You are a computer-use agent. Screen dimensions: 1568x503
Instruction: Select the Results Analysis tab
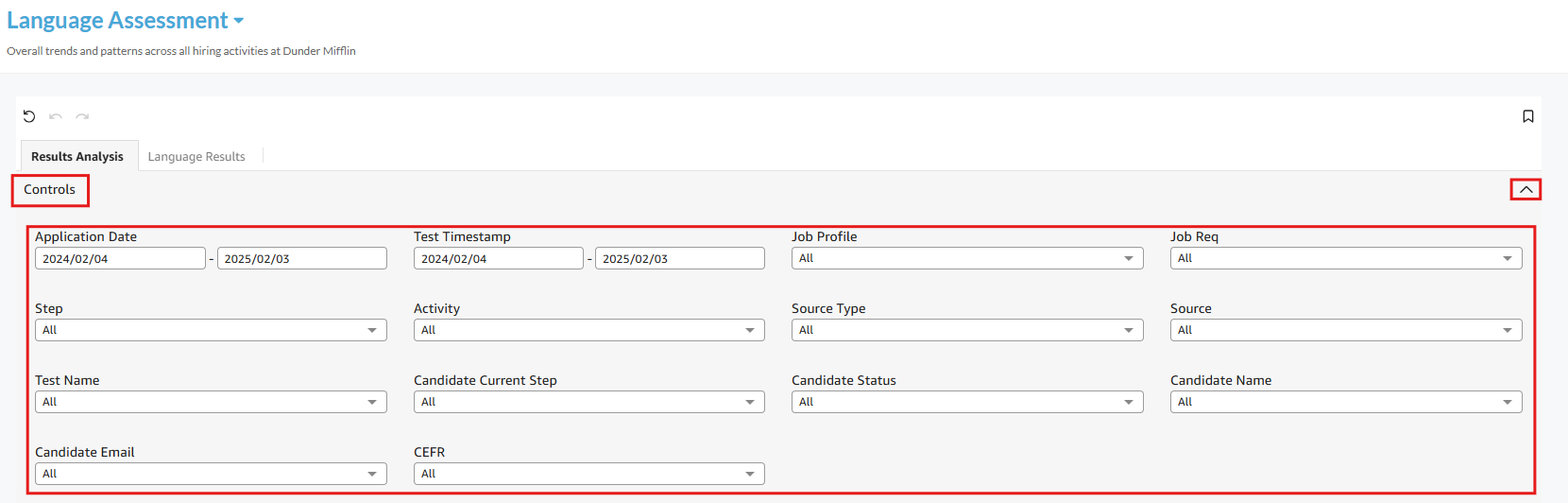tap(77, 156)
